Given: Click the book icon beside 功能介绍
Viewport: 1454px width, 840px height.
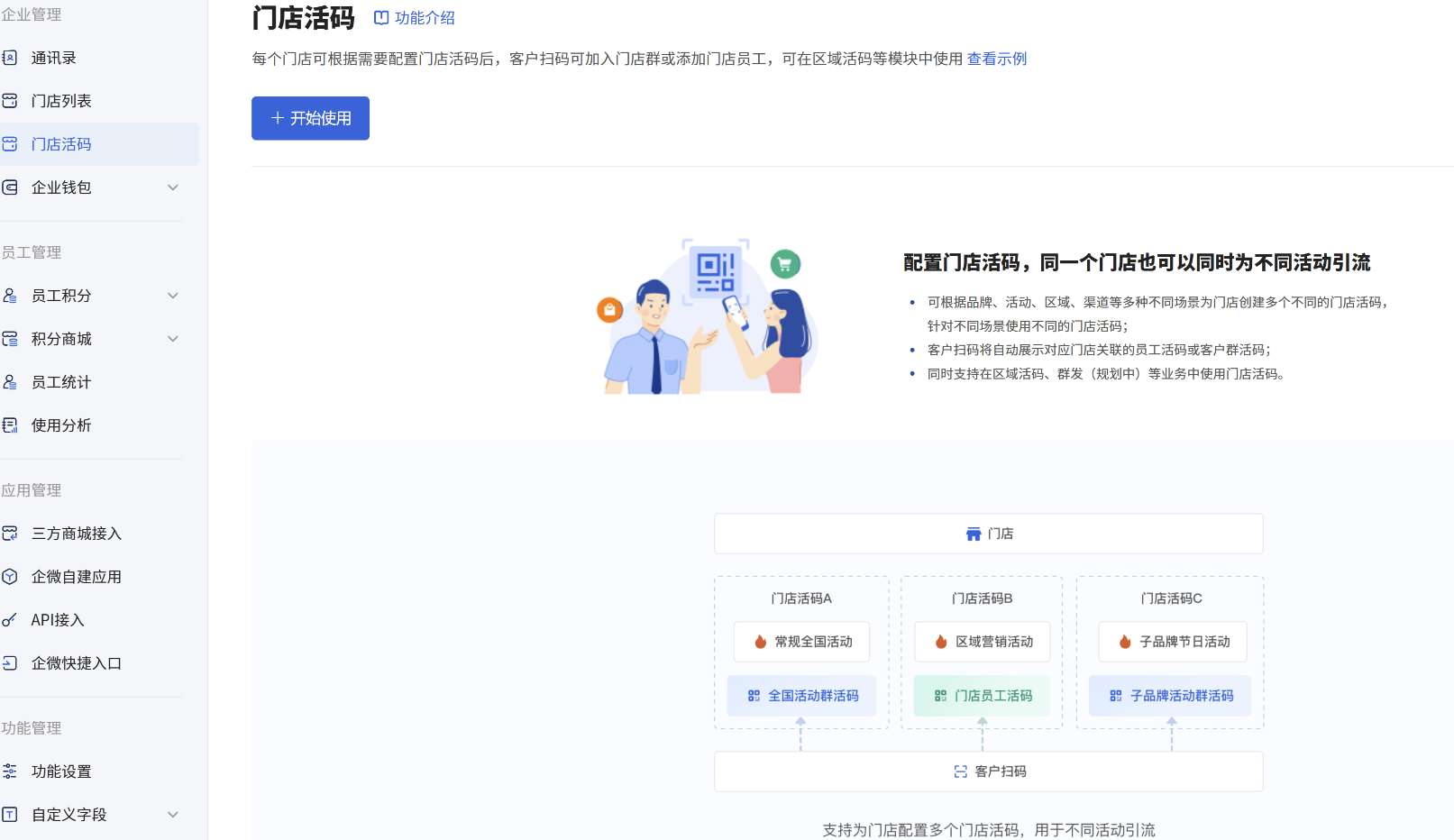Looking at the screenshot, I should (x=381, y=18).
